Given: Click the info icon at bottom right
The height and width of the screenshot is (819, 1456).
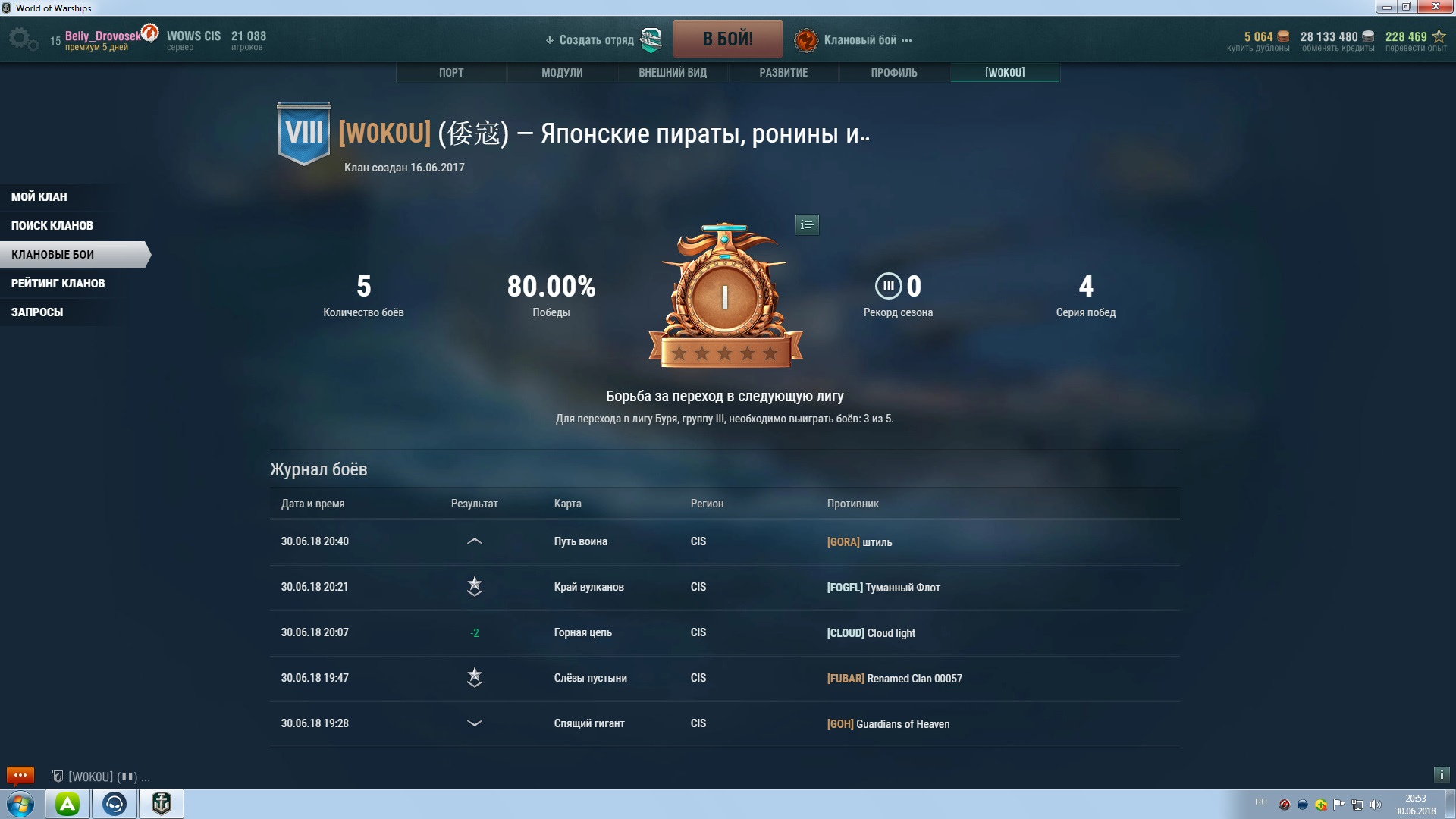Looking at the screenshot, I should (1442, 774).
